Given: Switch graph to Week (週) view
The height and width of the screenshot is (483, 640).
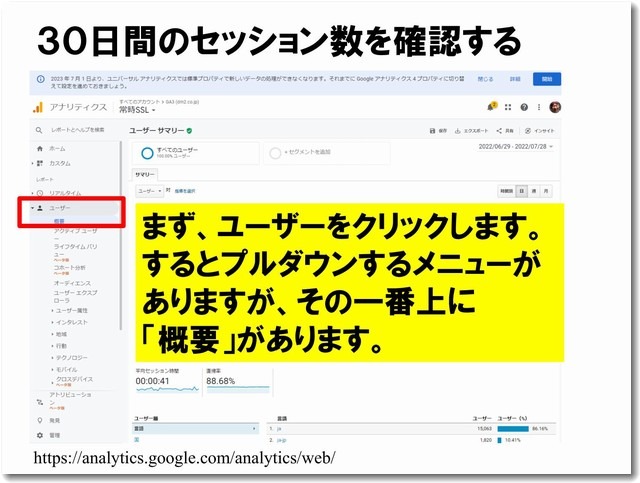Looking at the screenshot, I should (x=533, y=191).
